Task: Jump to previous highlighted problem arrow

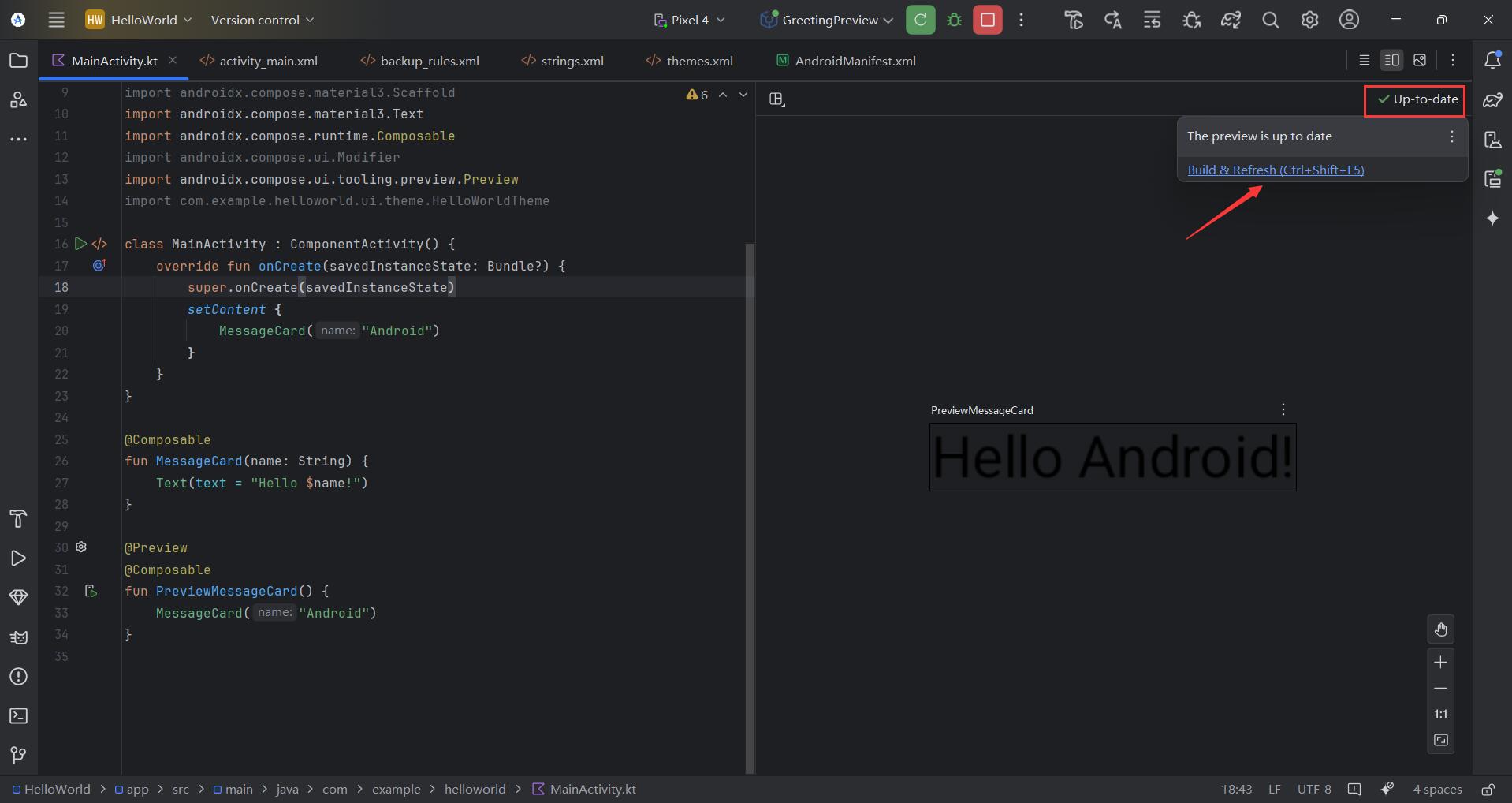Action: pos(723,95)
